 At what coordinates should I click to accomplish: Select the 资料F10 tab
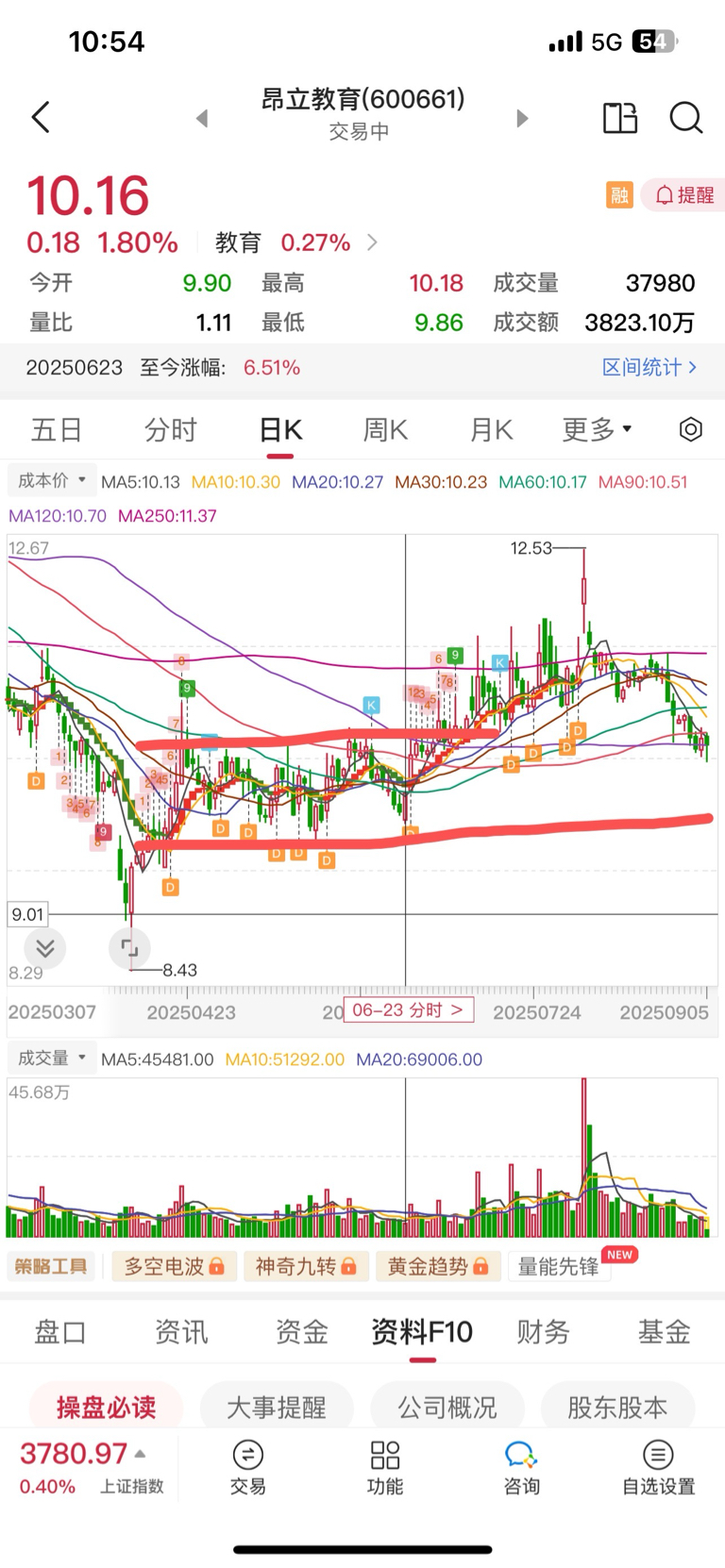pos(422,1332)
